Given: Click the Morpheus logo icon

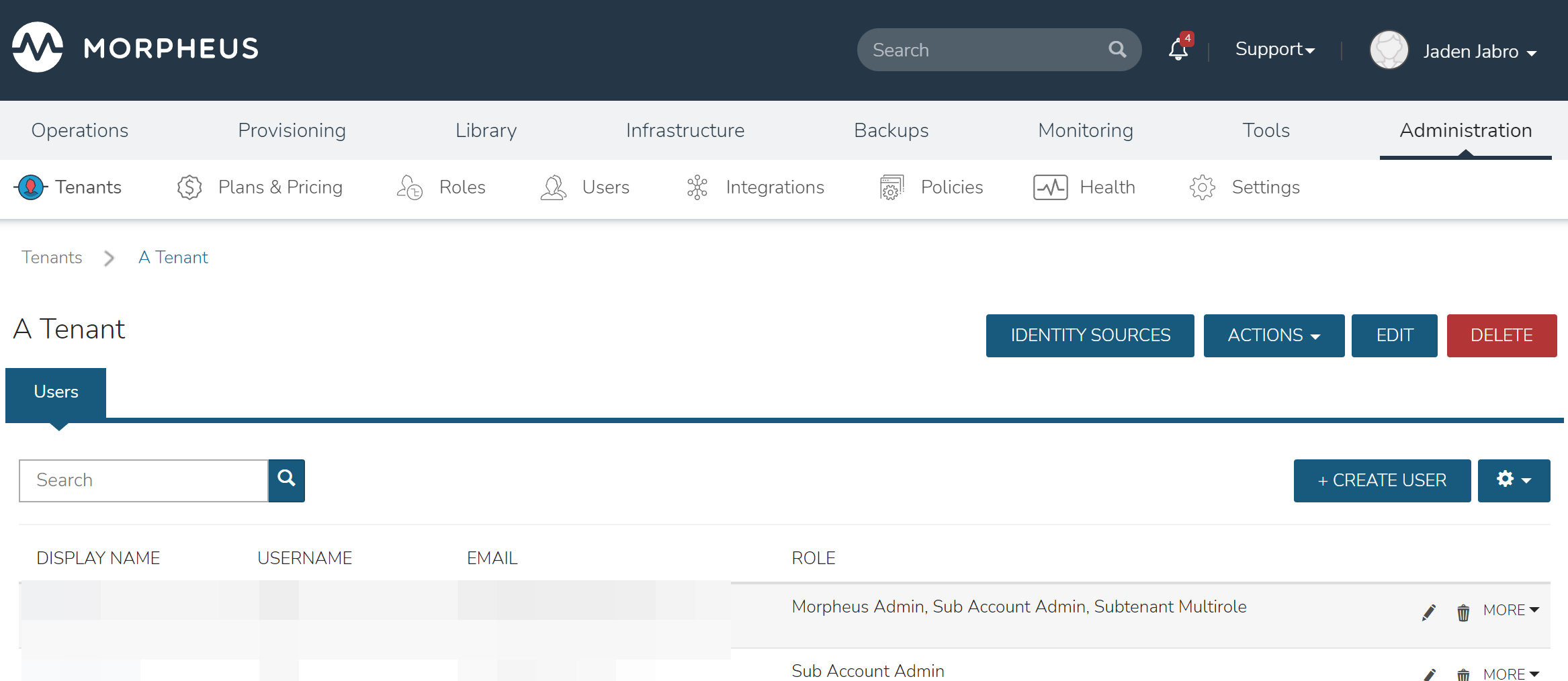Looking at the screenshot, I should click(38, 48).
